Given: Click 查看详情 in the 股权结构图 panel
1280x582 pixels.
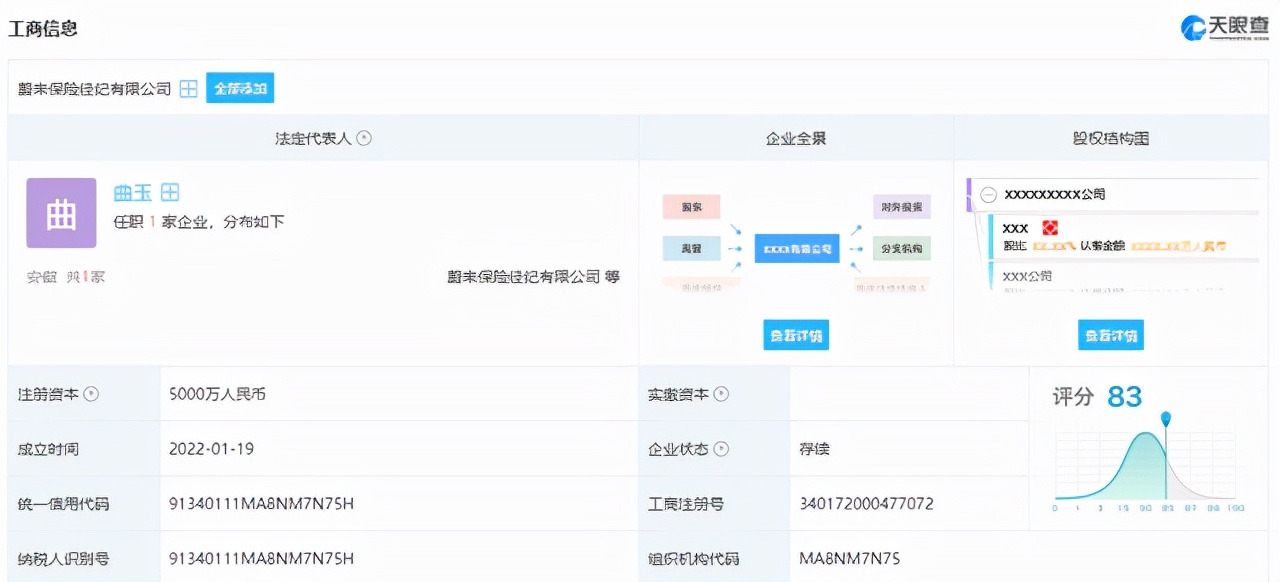Looking at the screenshot, I should 1109,335.
